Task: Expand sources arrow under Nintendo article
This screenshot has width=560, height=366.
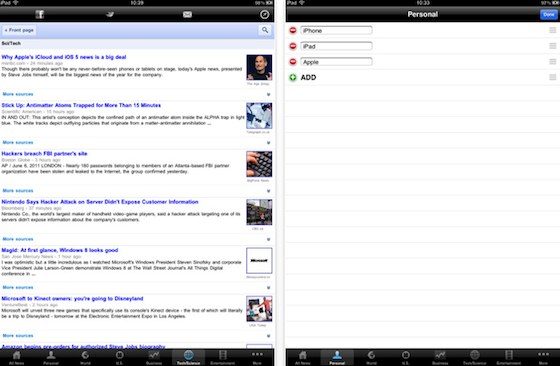Action: (269, 239)
